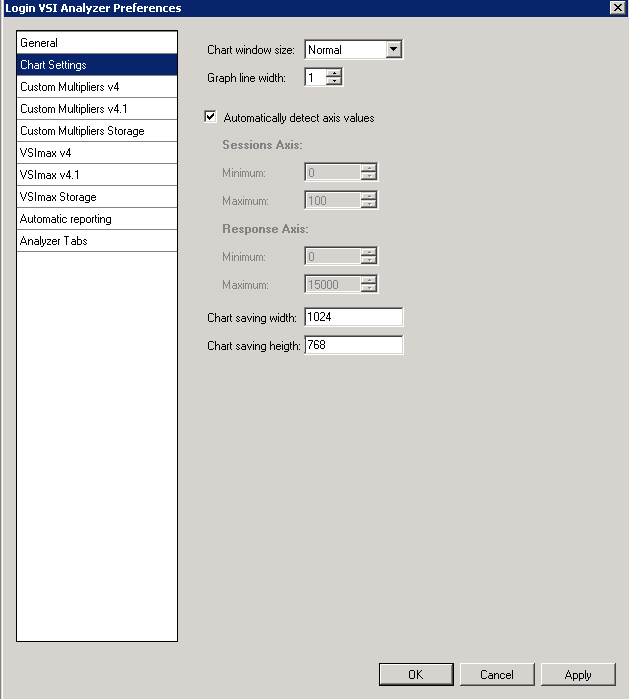Open Automatic reporting preferences

[x=97, y=219]
